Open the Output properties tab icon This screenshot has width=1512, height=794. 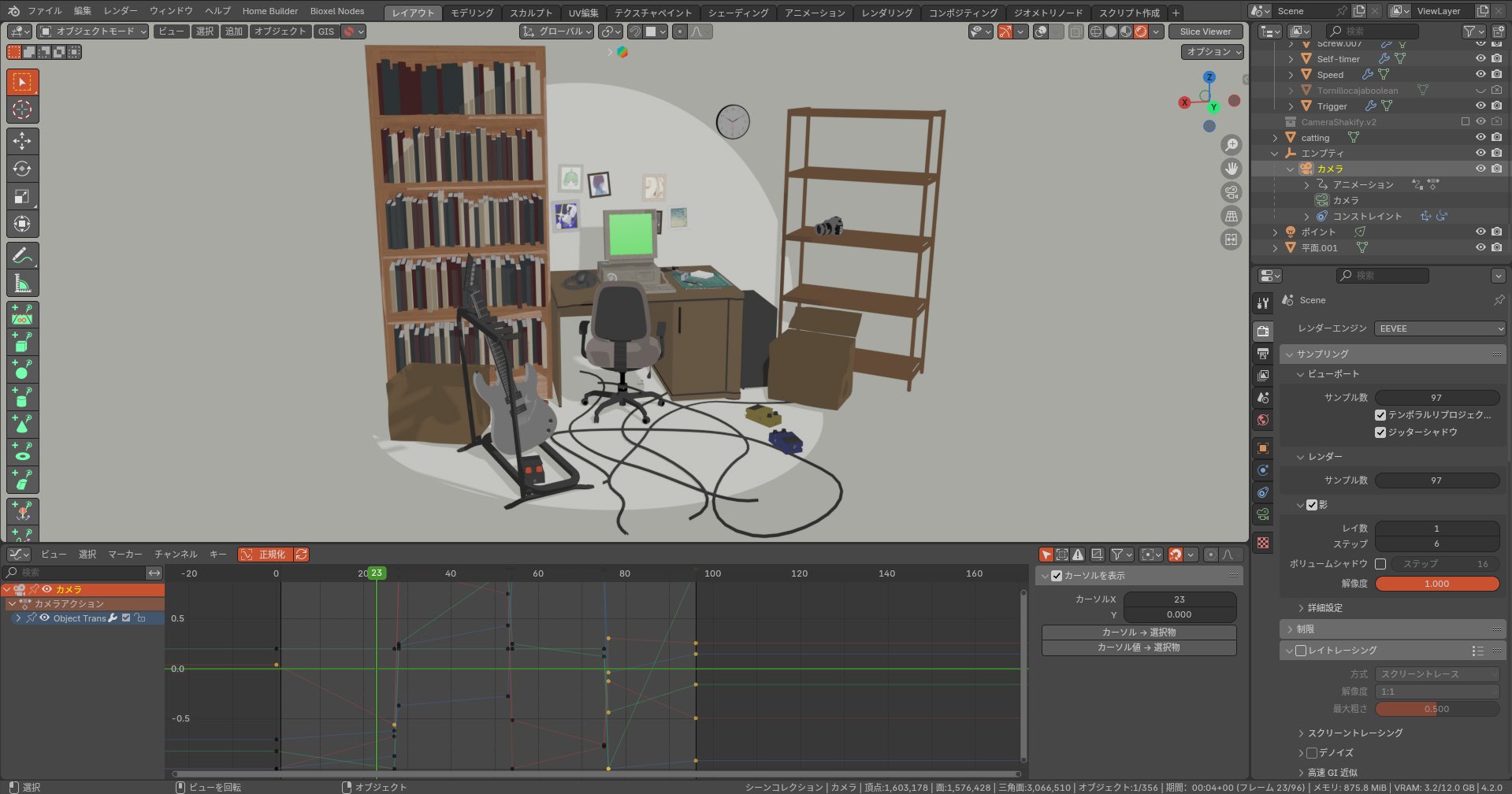coord(1263,353)
